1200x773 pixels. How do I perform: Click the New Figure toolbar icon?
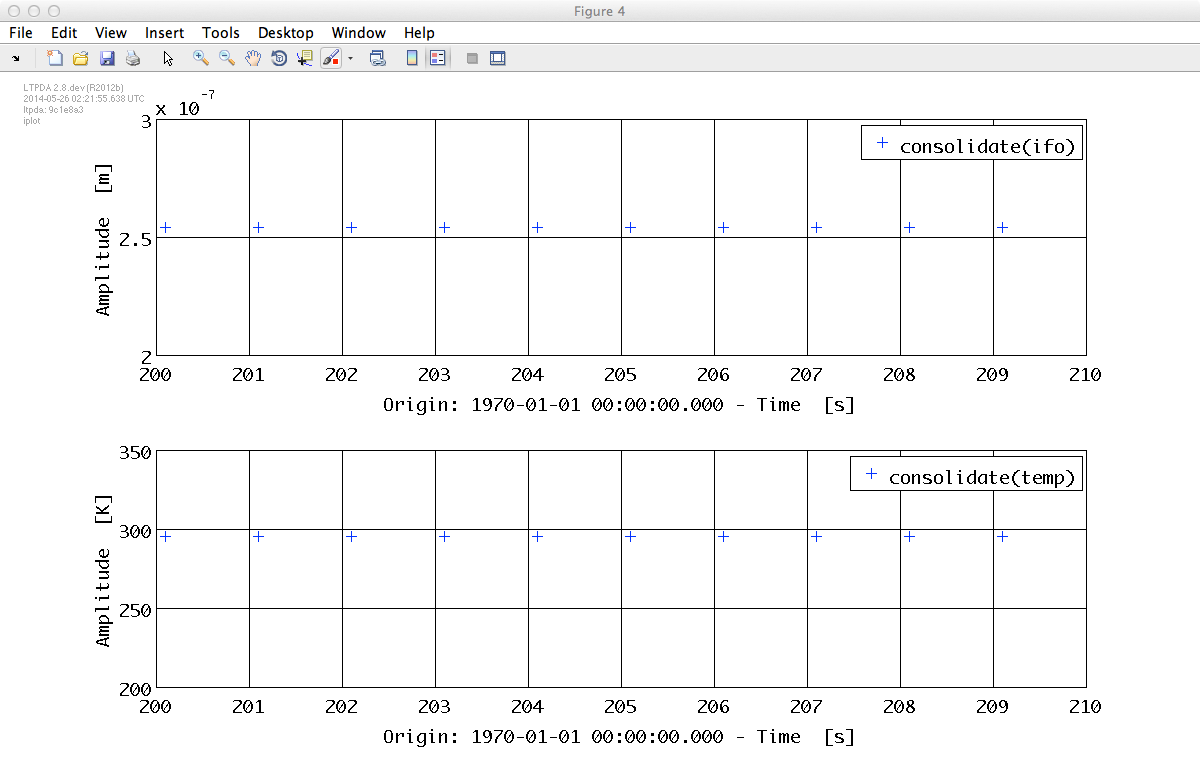pos(55,58)
